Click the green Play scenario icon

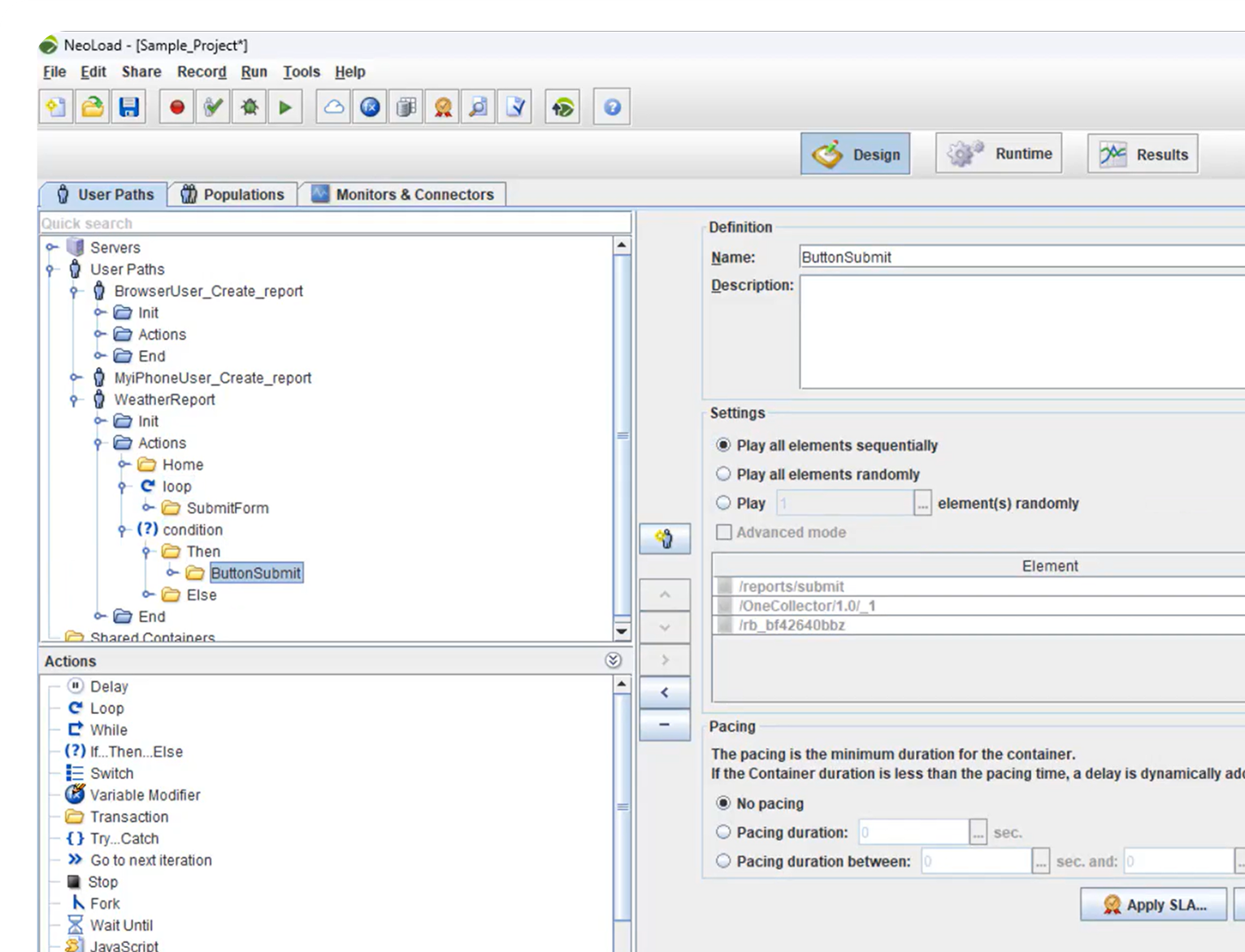pyautogui.click(x=285, y=107)
